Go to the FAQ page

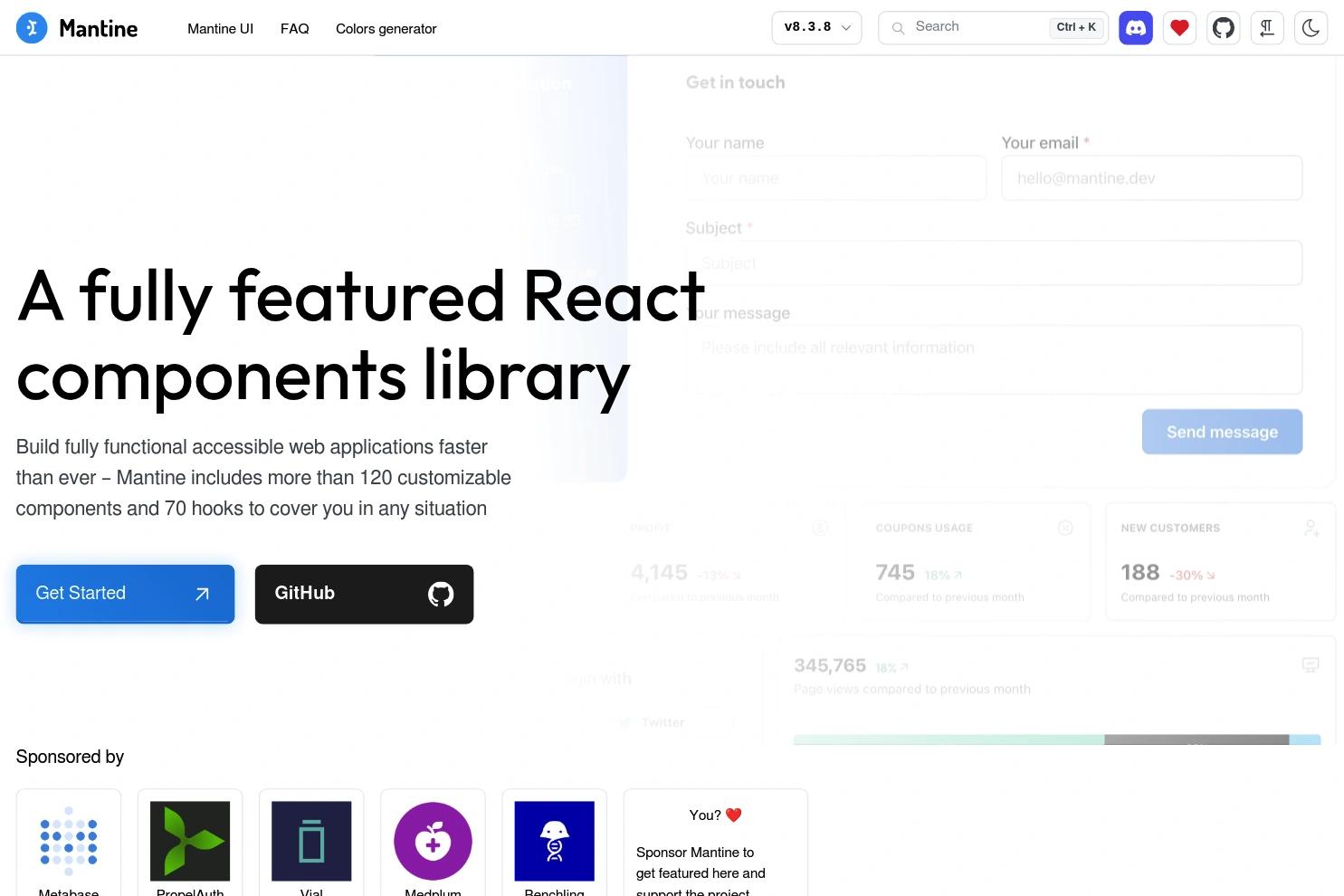pyautogui.click(x=294, y=29)
